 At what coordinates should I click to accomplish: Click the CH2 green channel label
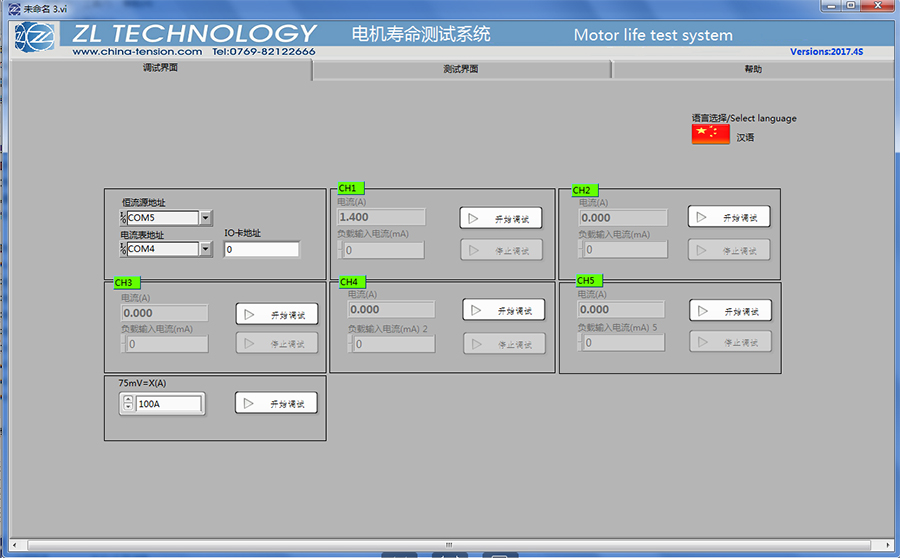coord(583,190)
